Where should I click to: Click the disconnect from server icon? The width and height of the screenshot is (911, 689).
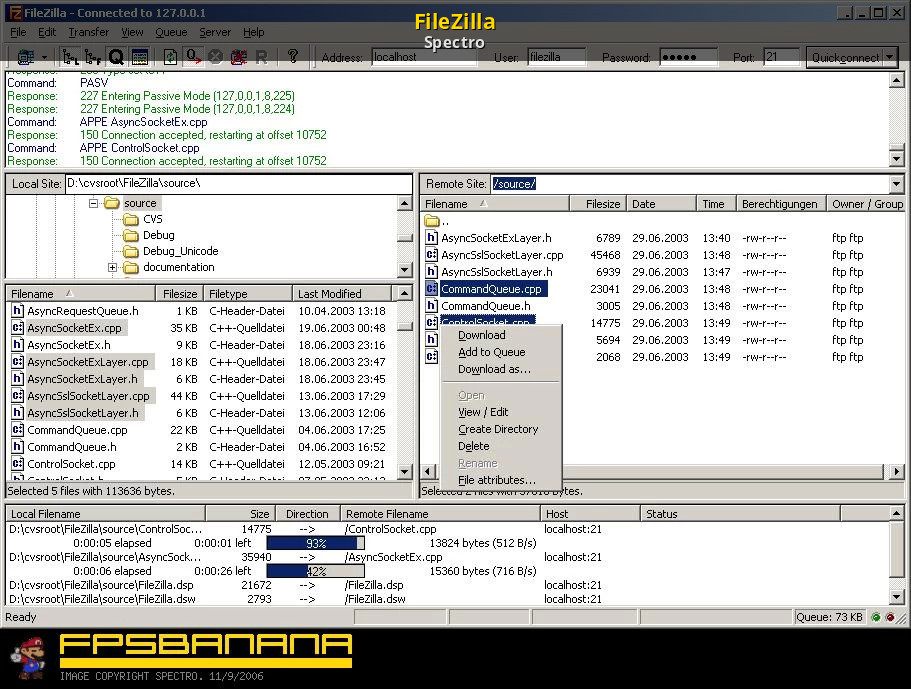click(239, 57)
